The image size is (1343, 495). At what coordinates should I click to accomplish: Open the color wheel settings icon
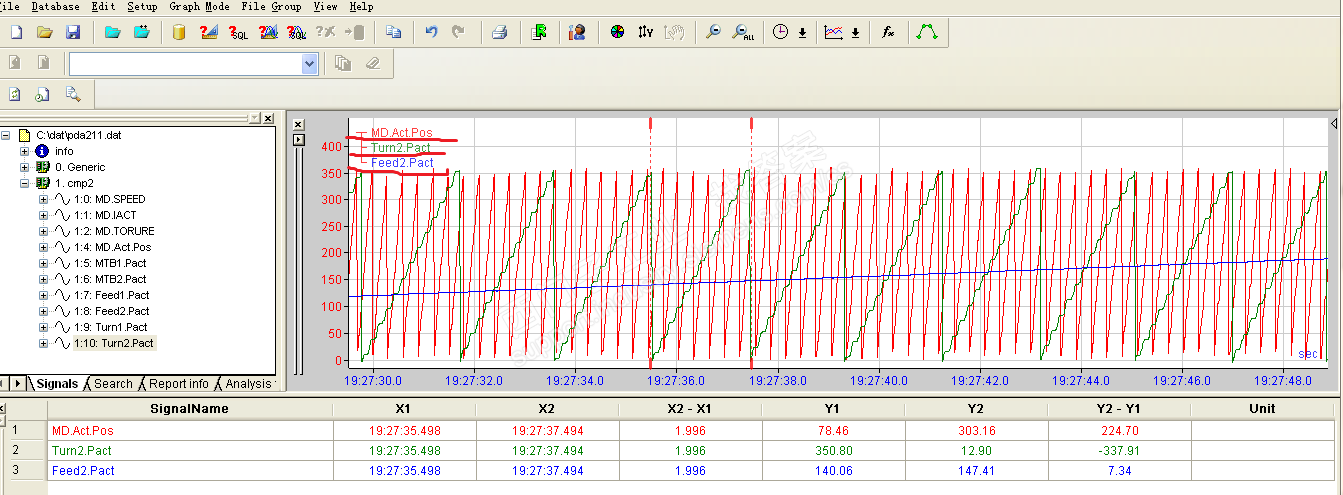pos(617,32)
